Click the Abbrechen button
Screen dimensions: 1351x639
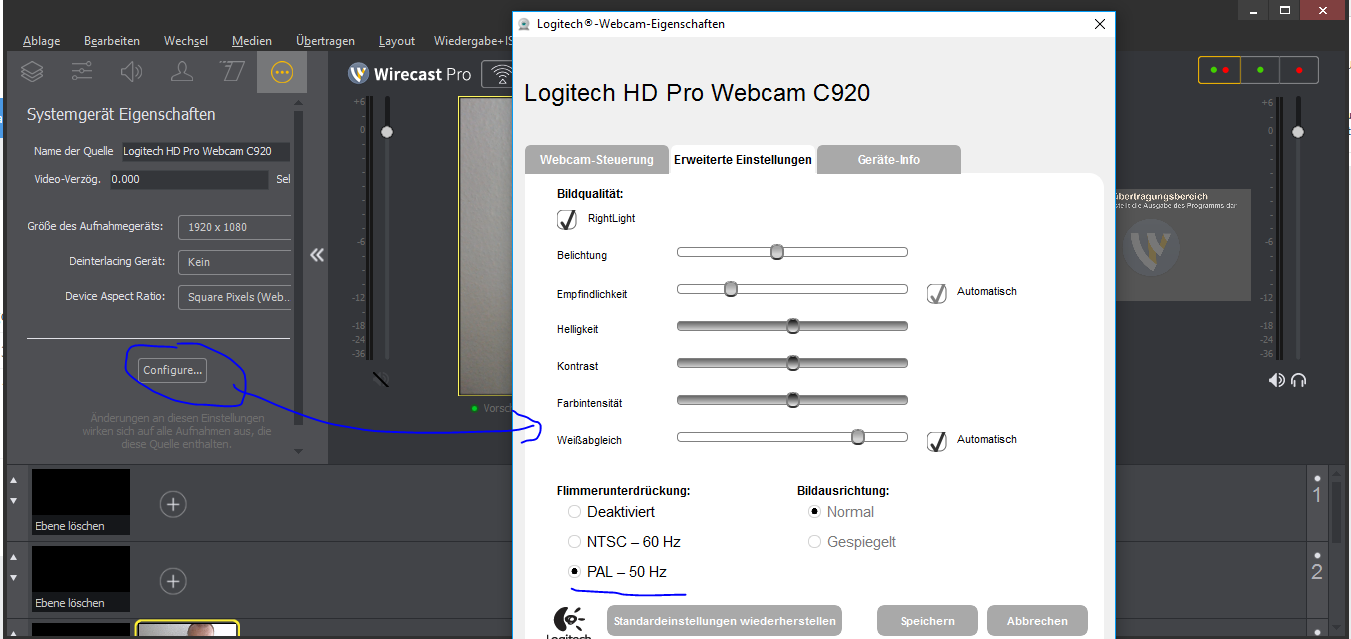coord(1037,621)
